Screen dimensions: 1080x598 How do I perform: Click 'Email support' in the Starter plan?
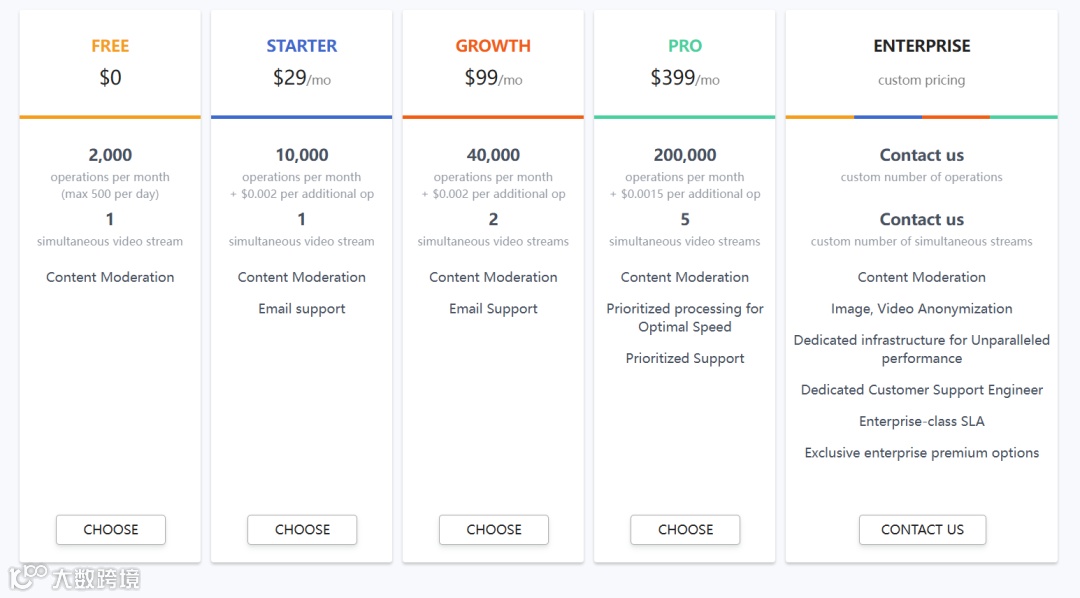302,309
